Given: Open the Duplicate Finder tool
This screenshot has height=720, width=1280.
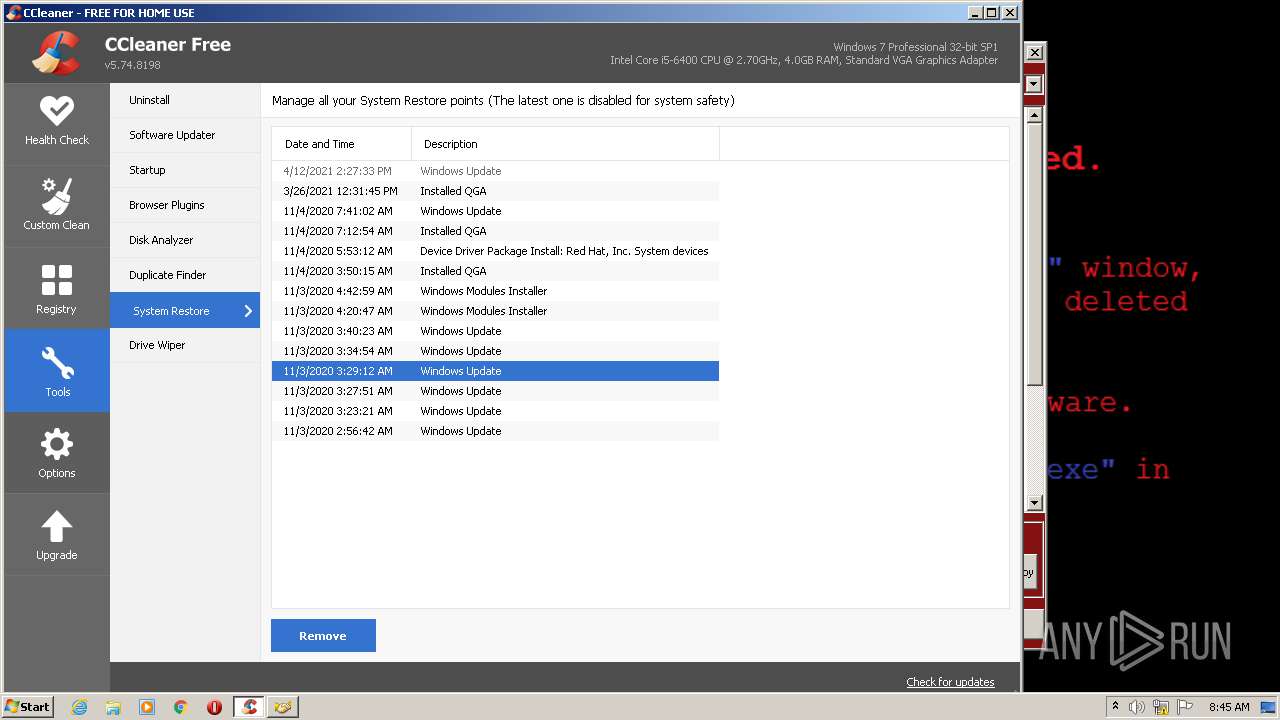Looking at the screenshot, I should pos(185,275).
